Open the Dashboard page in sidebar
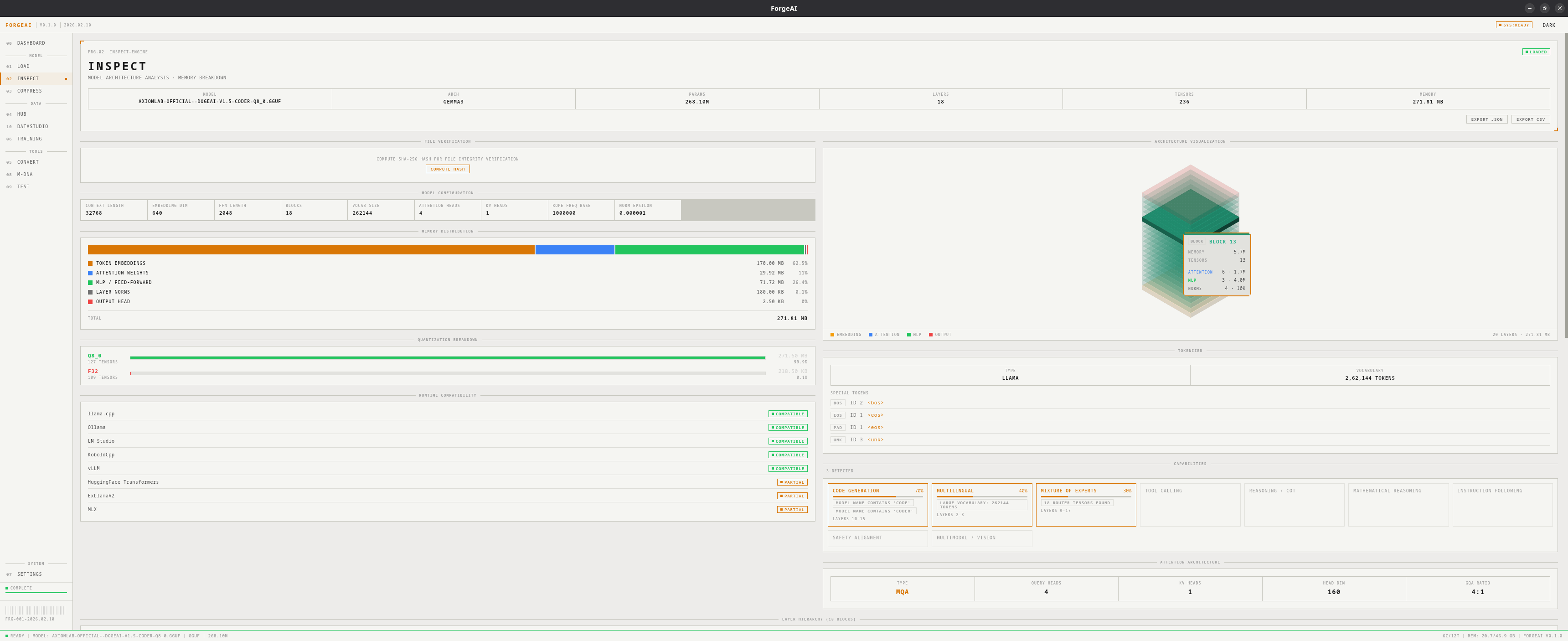1568x641 pixels. click(x=36, y=43)
